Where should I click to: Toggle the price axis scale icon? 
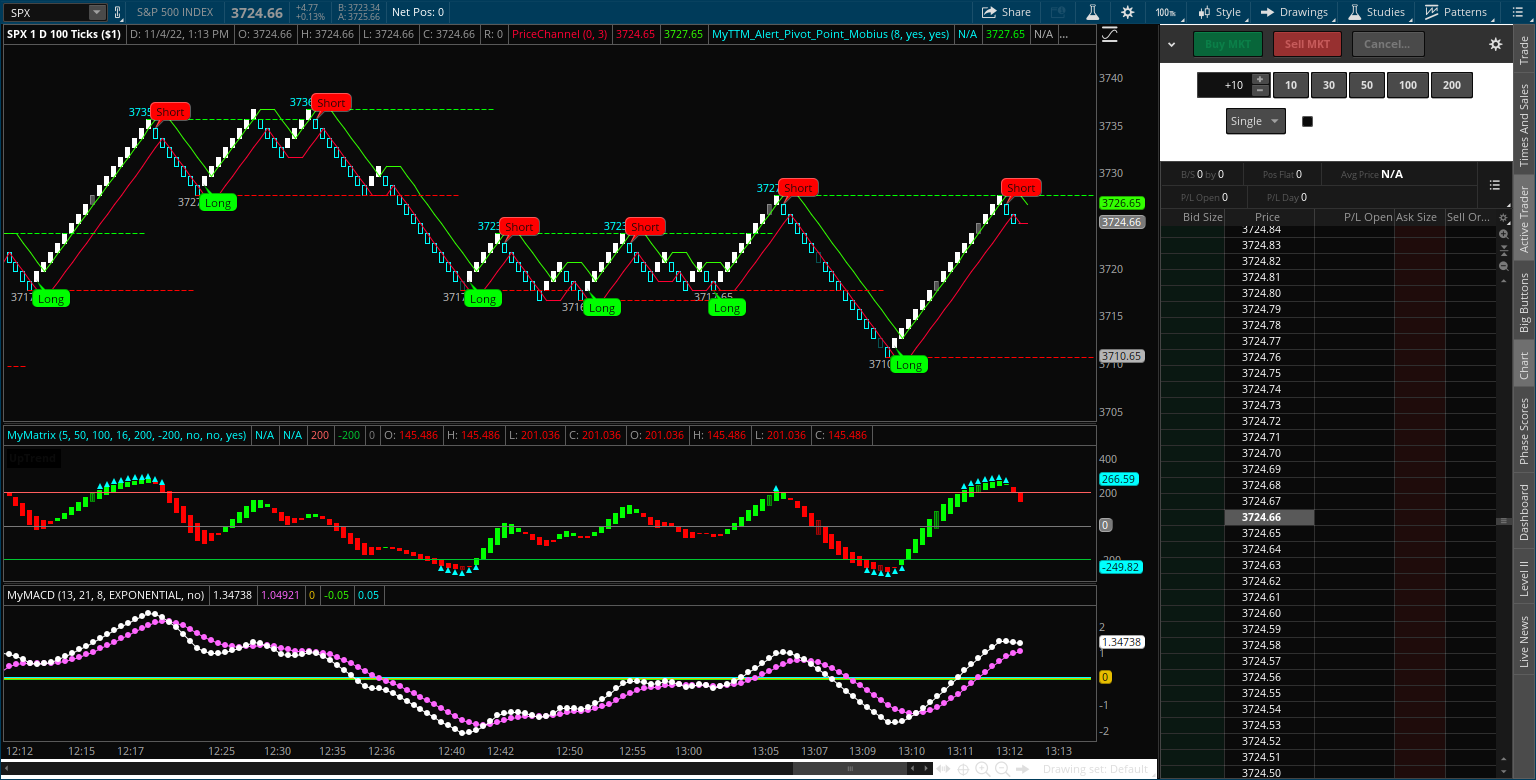(x=1109, y=35)
